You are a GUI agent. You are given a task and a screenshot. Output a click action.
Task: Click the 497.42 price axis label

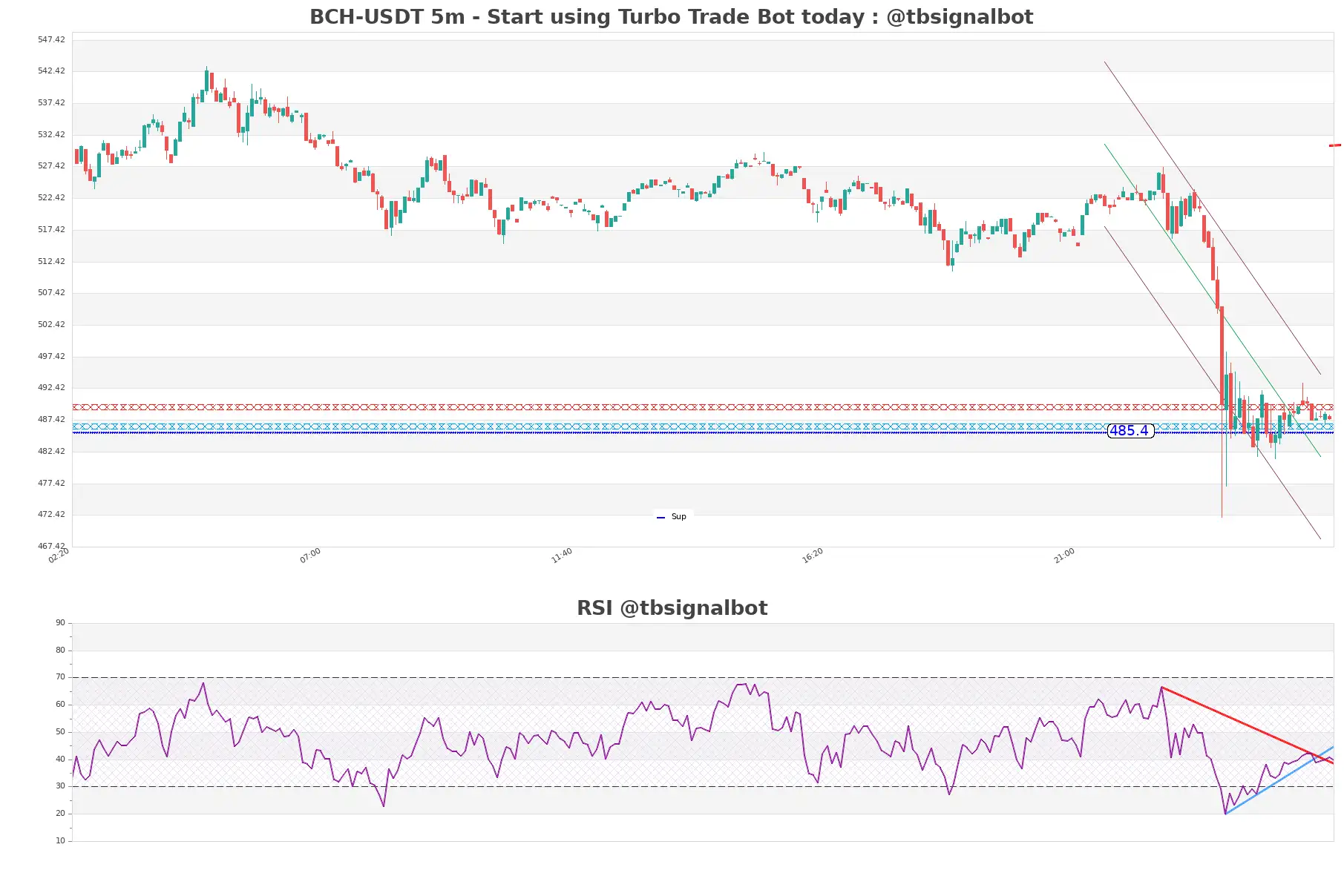pyautogui.click(x=51, y=356)
